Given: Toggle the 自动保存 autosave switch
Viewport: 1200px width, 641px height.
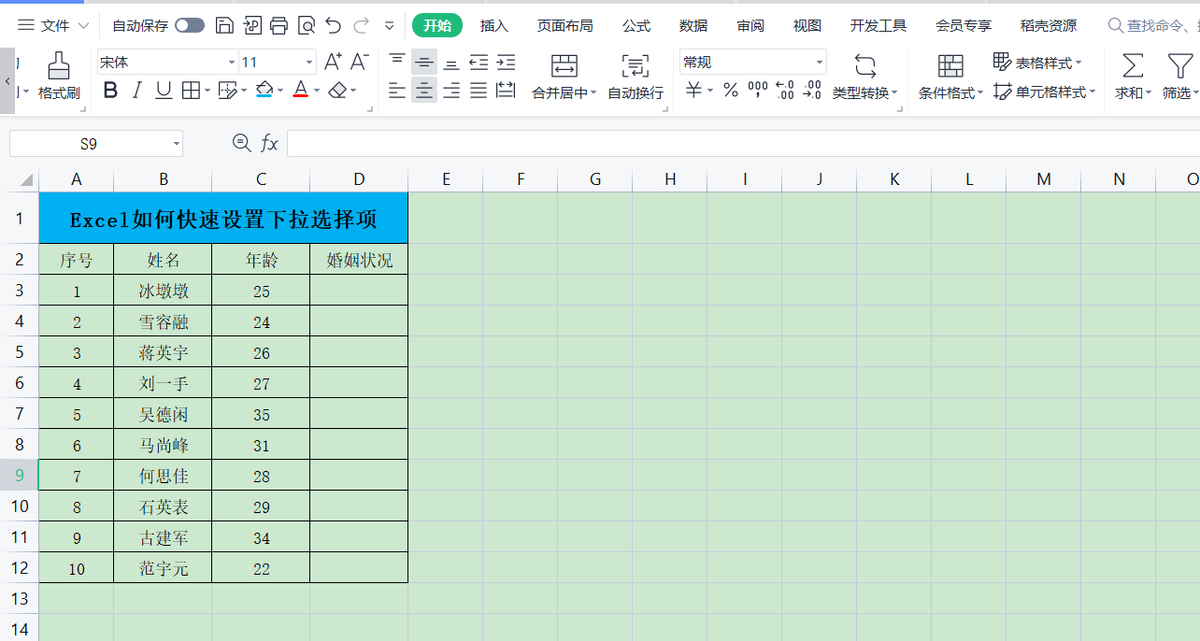Looking at the screenshot, I should click(189, 26).
